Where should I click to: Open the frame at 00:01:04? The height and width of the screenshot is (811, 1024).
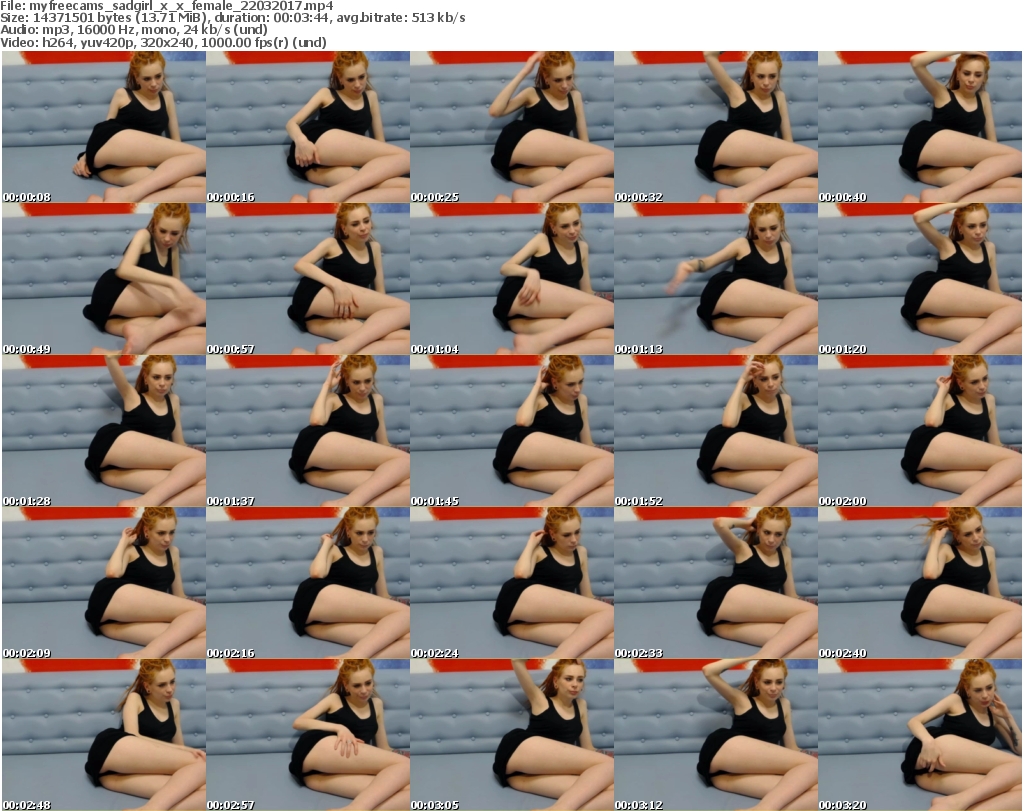click(512, 279)
